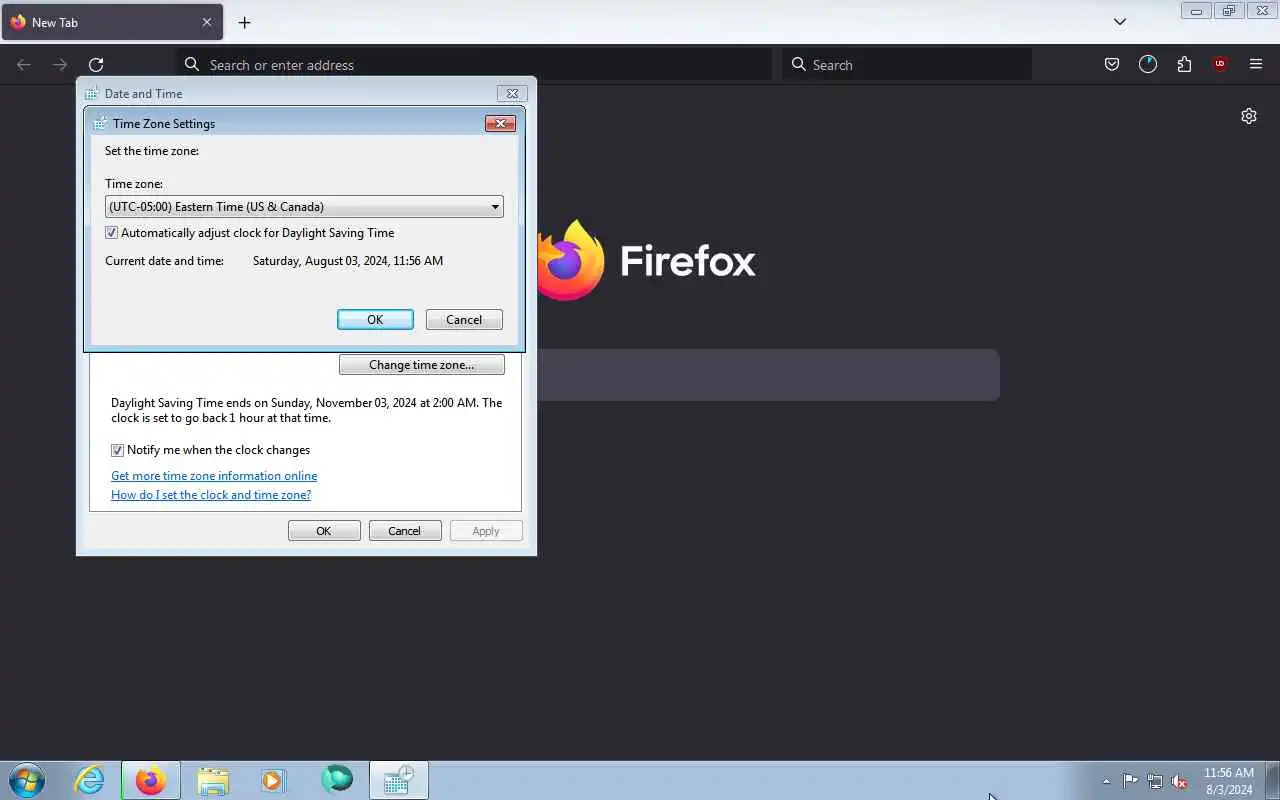The width and height of the screenshot is (1280, 800).
Task: Open the list all tabs chevron
Action: click(x=1120, y=22)
